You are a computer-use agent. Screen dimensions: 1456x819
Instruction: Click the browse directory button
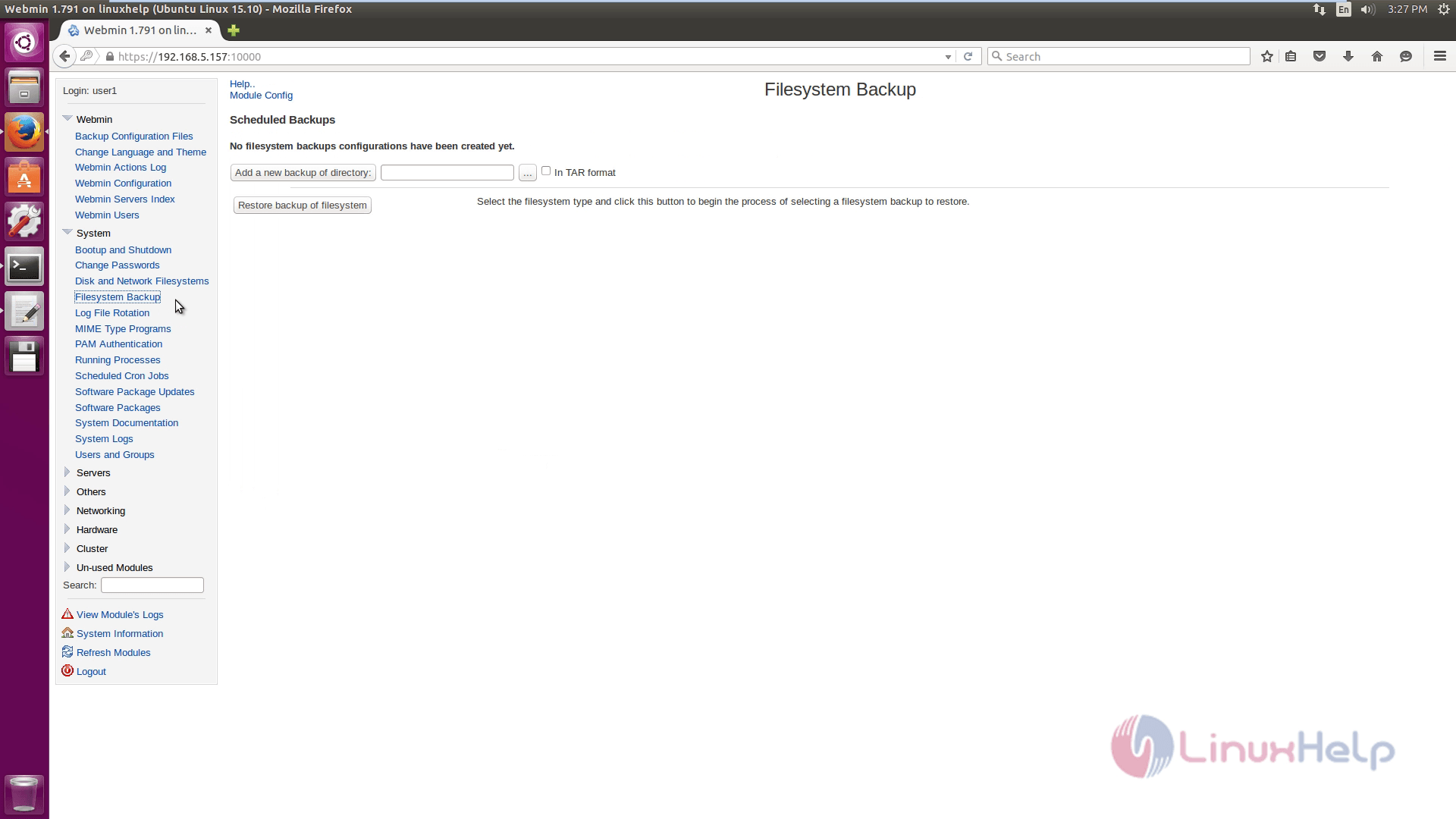click(527, 172)
